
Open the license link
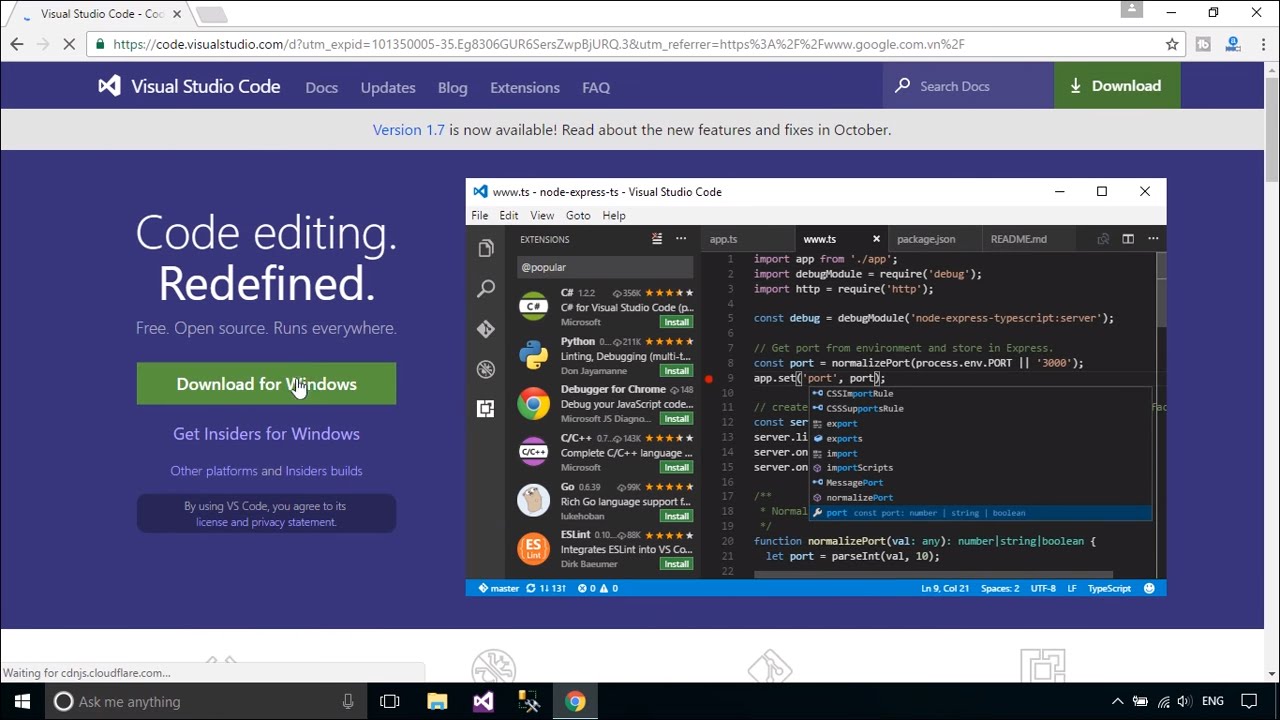click(x=211, y=522)
